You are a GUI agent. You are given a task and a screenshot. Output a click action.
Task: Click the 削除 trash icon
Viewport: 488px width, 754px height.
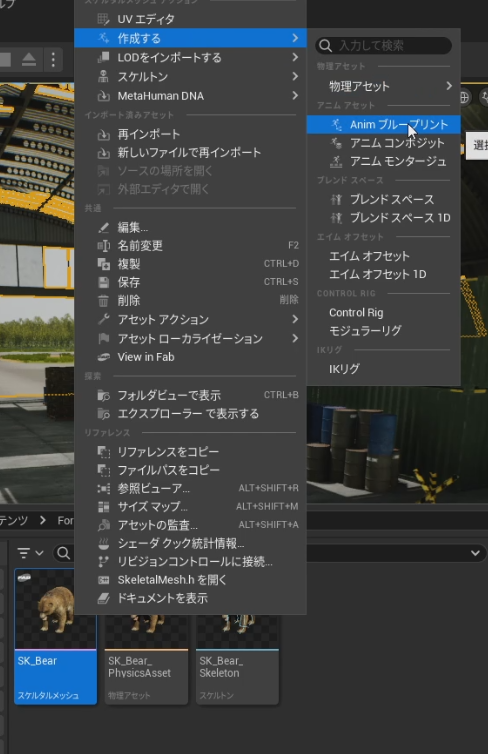(x=103, y=301)
